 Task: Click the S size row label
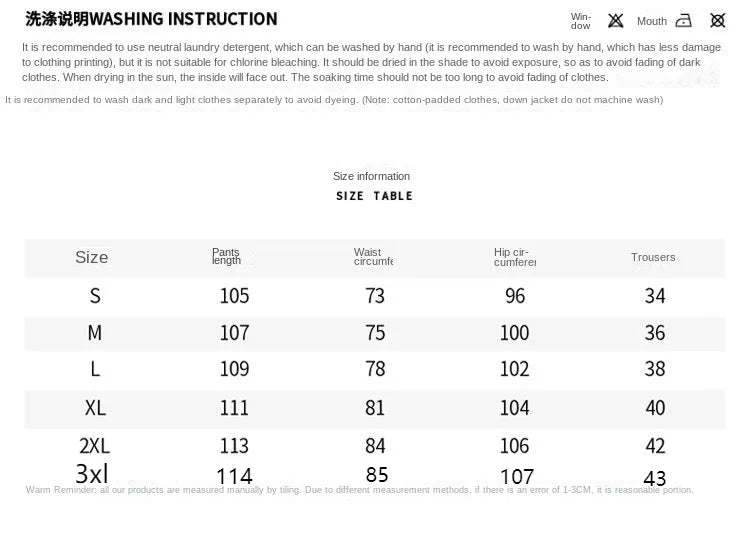[95, 295]
